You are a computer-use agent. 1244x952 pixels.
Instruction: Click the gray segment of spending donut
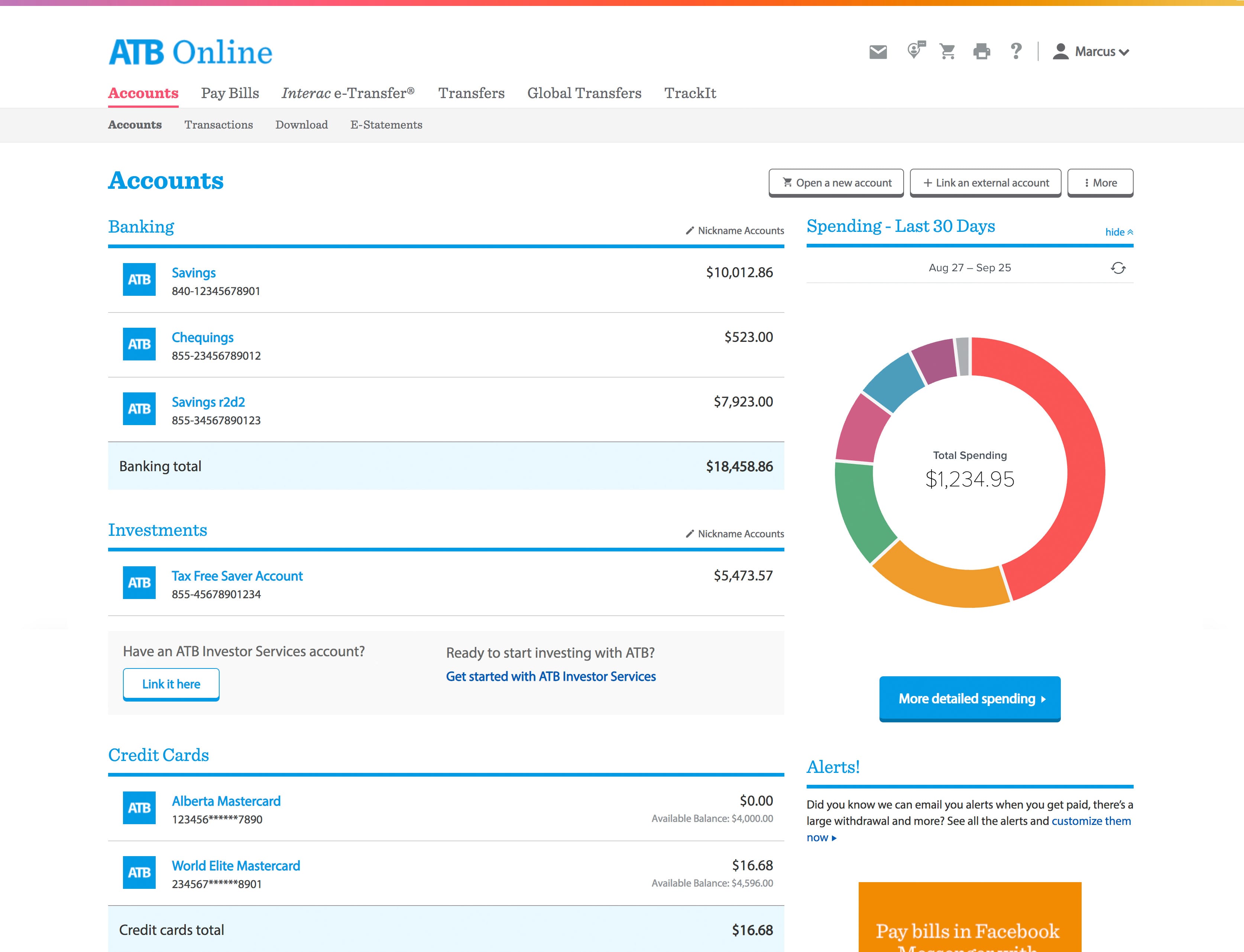click(963, 356)
